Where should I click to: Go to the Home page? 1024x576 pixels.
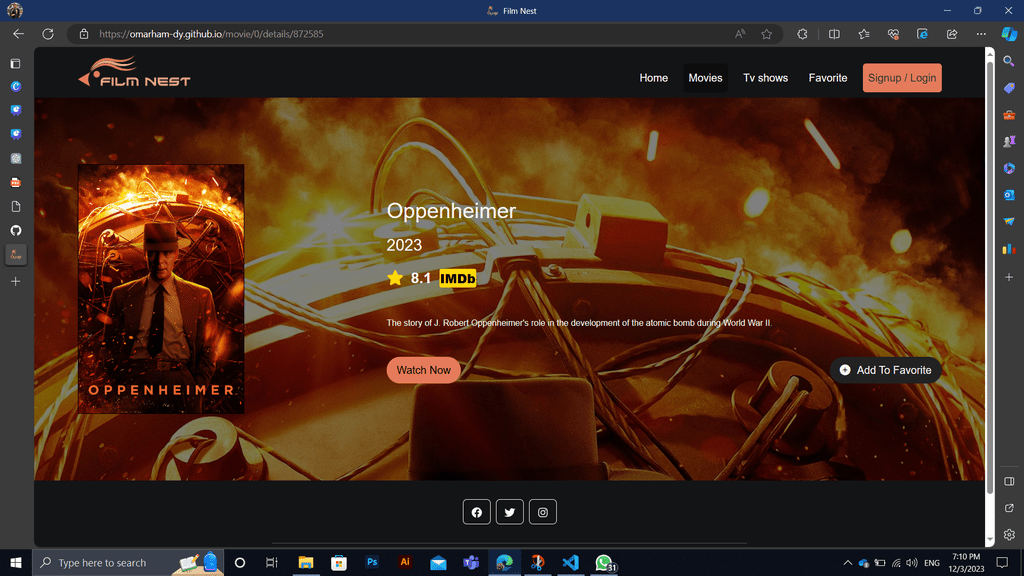click(654, 78)
